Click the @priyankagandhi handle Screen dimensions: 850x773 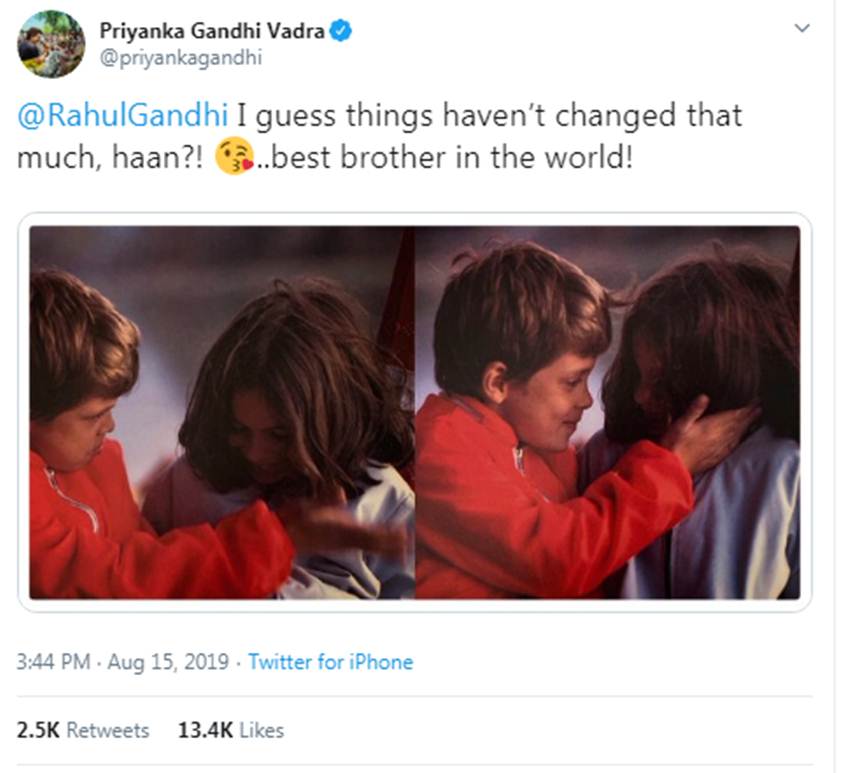pyautogui.click(x=180, y=58)
